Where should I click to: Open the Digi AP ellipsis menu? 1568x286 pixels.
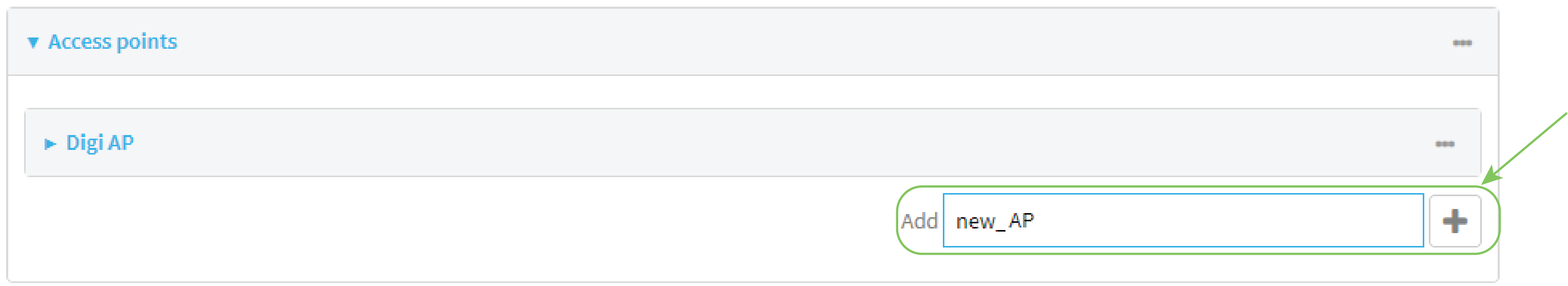click(x=1444, y=144)
